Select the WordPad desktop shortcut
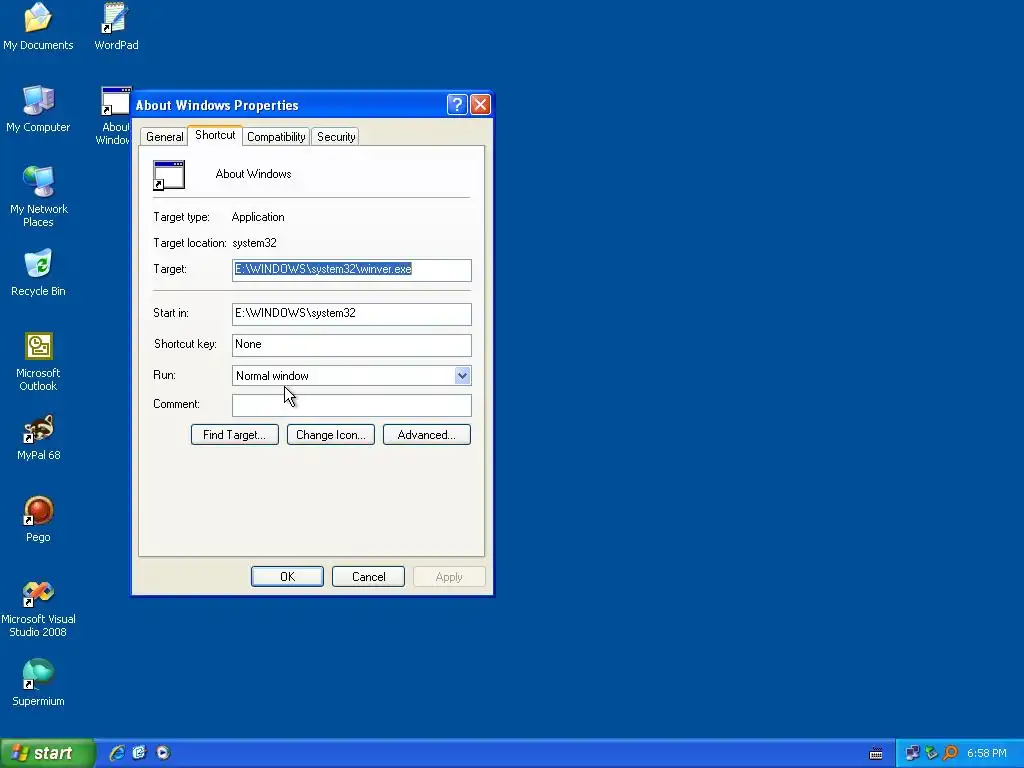 116,26
